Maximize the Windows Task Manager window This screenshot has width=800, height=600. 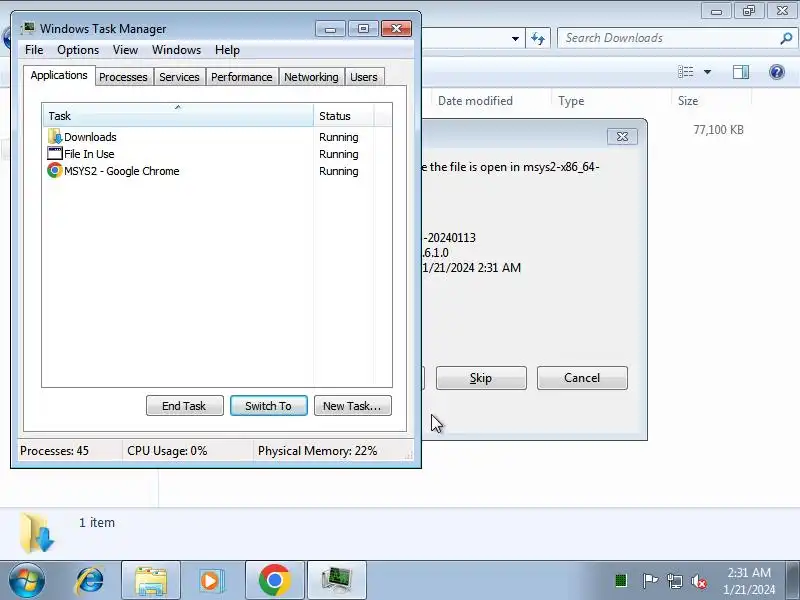click(363, 29)
